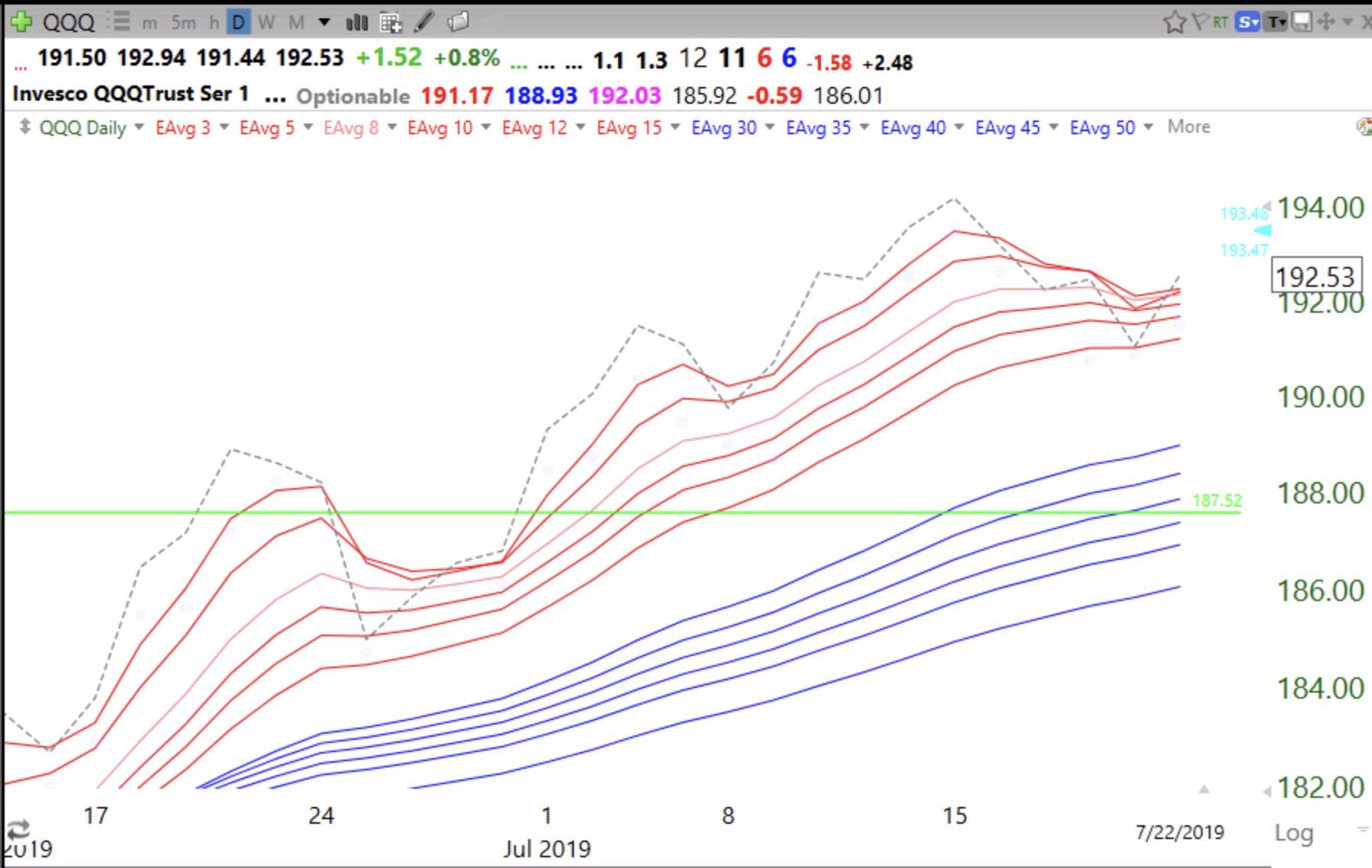
Task: Click the star favorite icon
Action: (1175, 22)
